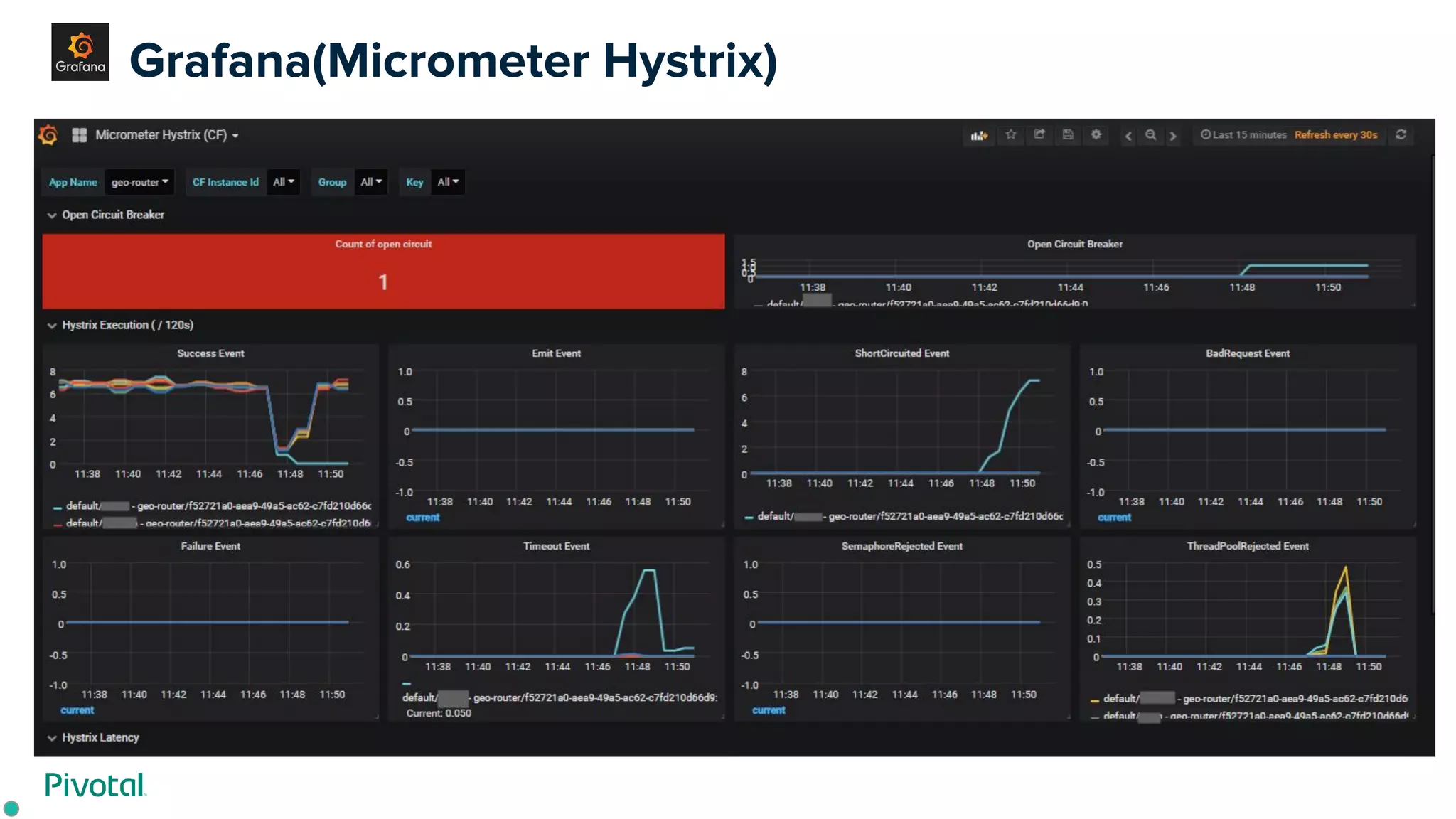Click the refresh dashboard icon

1401,134
